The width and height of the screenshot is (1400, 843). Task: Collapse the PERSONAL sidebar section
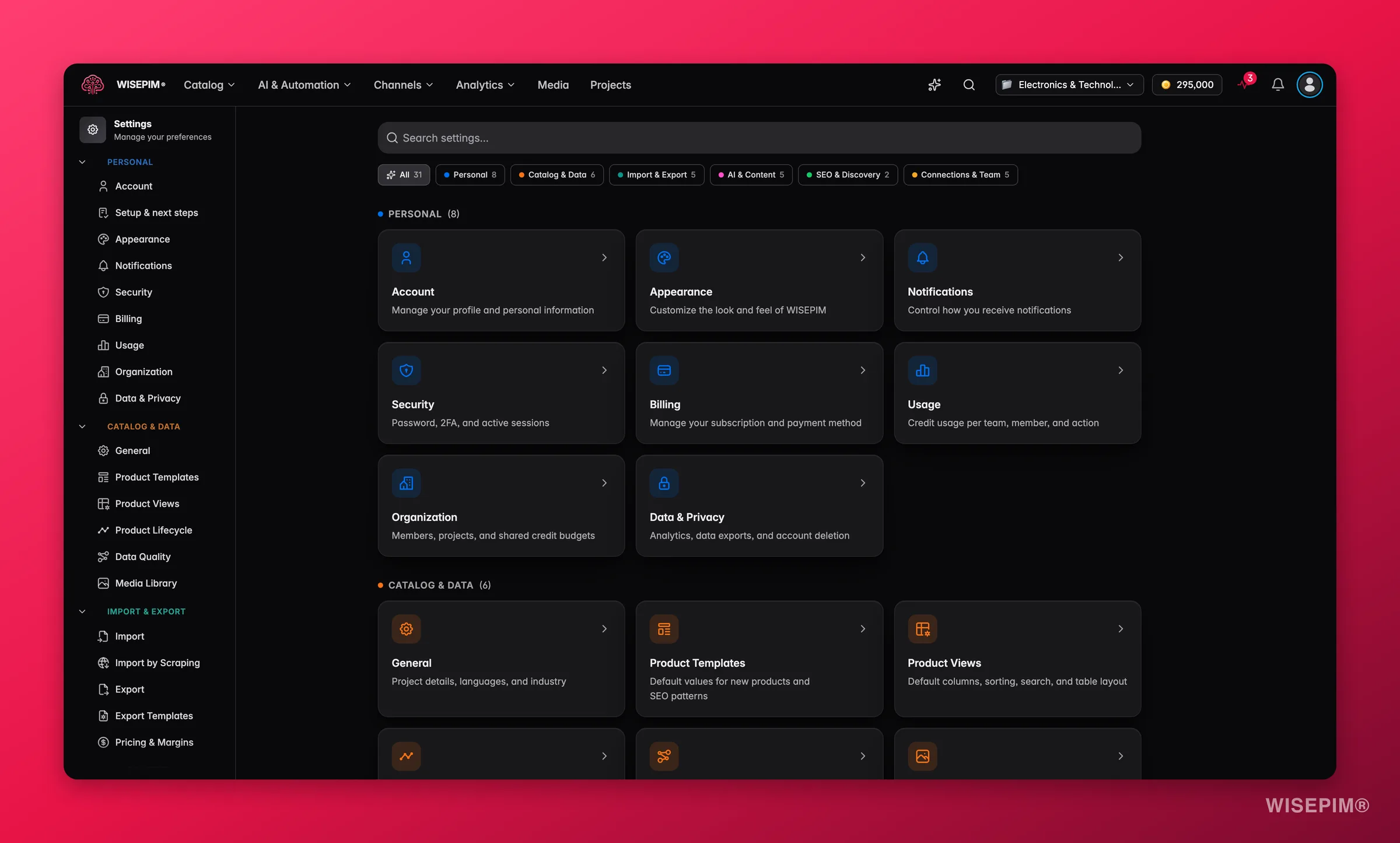(82, 162)
